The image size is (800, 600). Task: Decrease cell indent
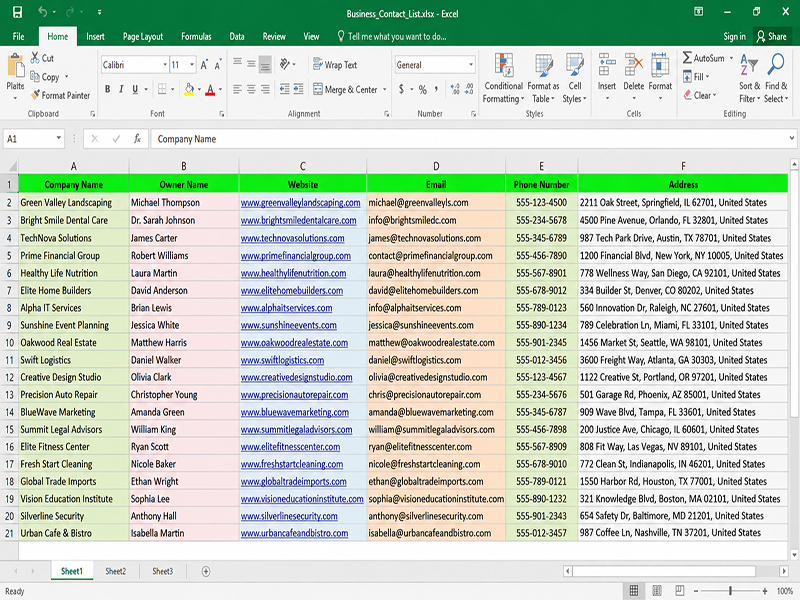coord(285,89)
